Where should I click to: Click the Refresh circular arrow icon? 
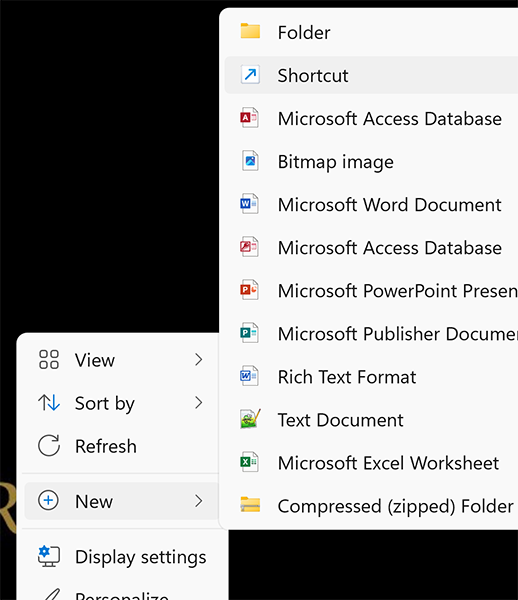click(49, 445)
